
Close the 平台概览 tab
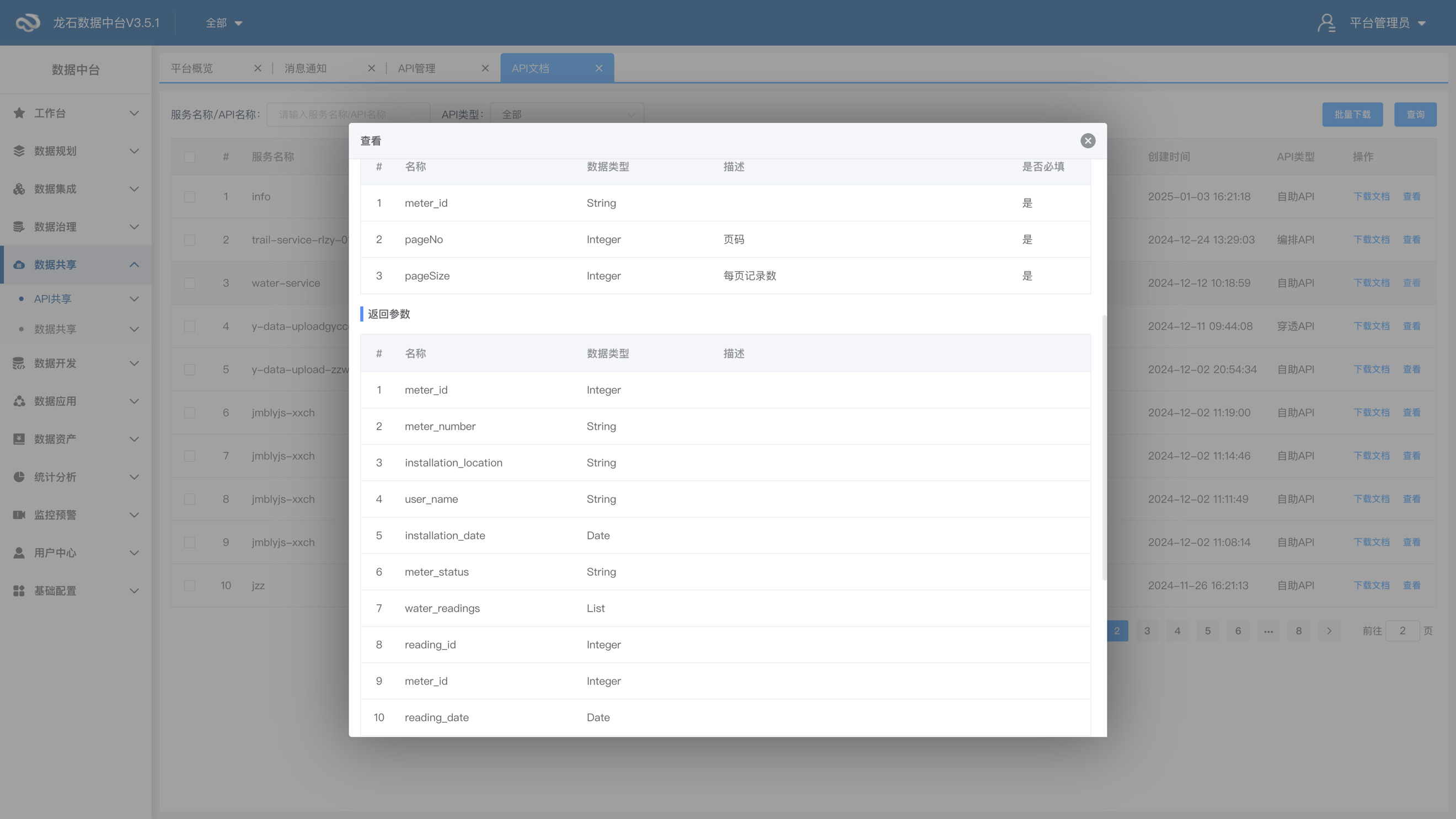[258, 68]
